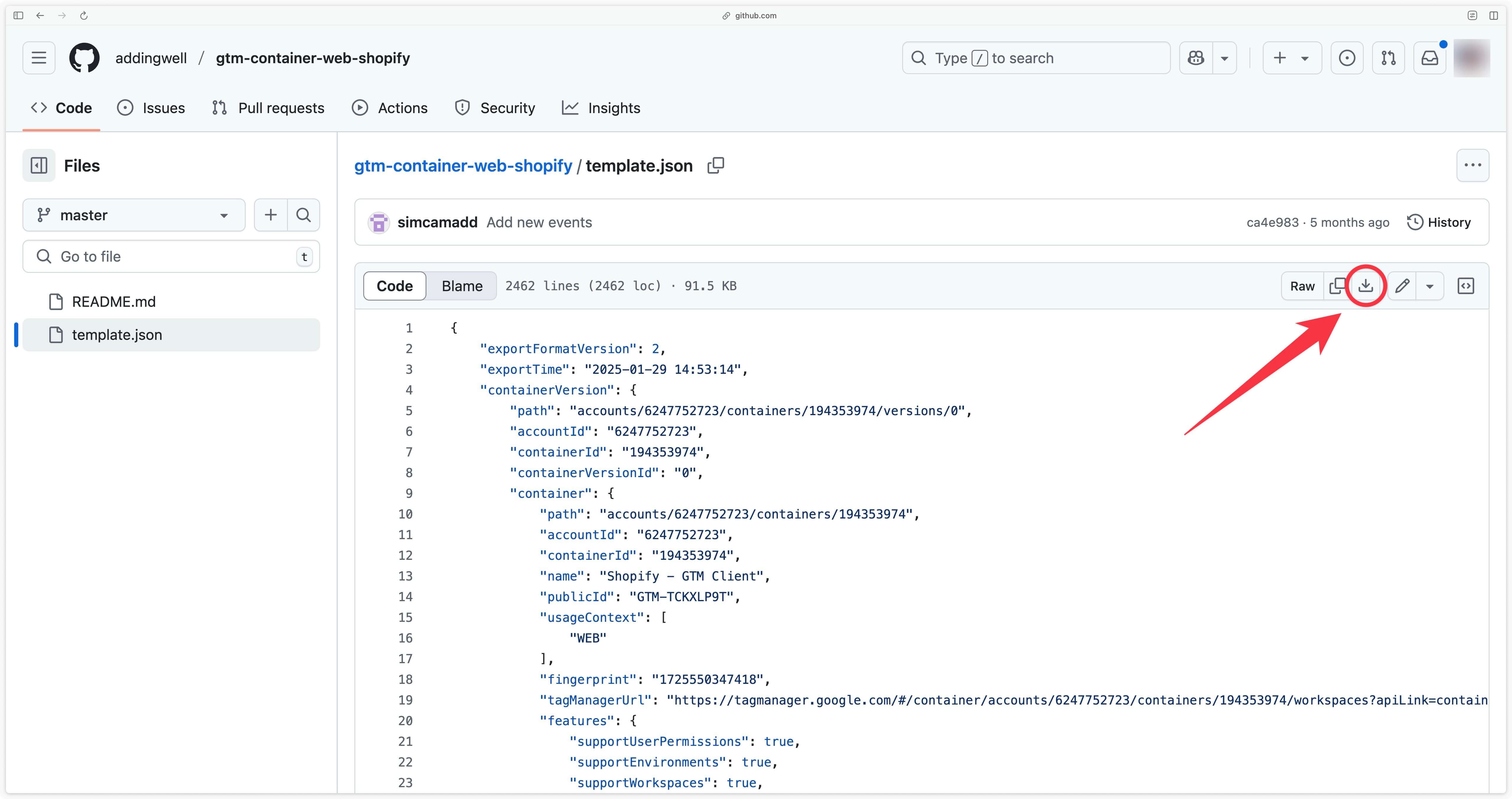Switch to the Code tab
Viewport: 1512px width, 799px height.
pyautogui.click(x=61, y=108)
